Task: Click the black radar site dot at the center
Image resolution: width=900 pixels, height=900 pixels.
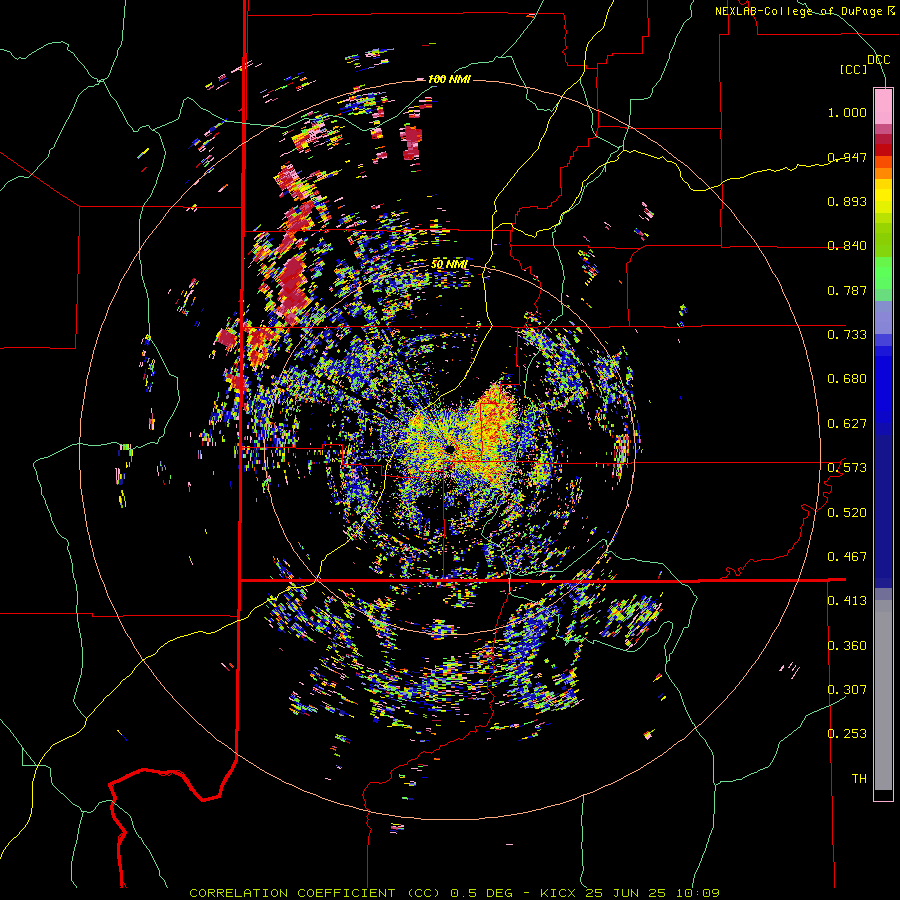Action: coord(449,448)
